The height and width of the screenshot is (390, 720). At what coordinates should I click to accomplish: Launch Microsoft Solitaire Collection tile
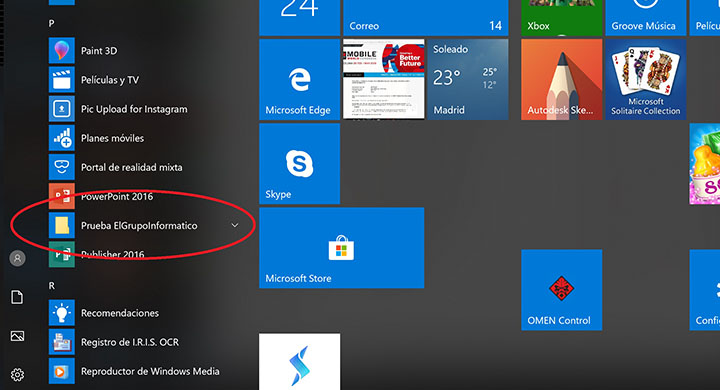[646, 79]
